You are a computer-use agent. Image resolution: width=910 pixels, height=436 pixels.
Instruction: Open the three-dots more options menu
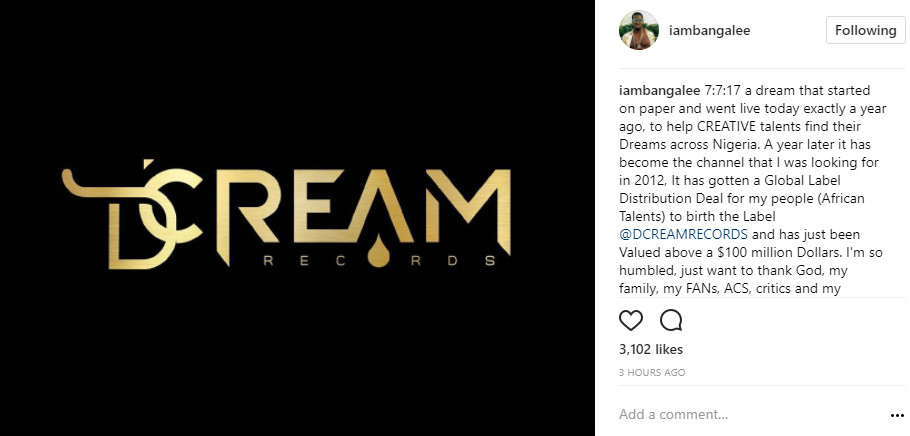897,415
